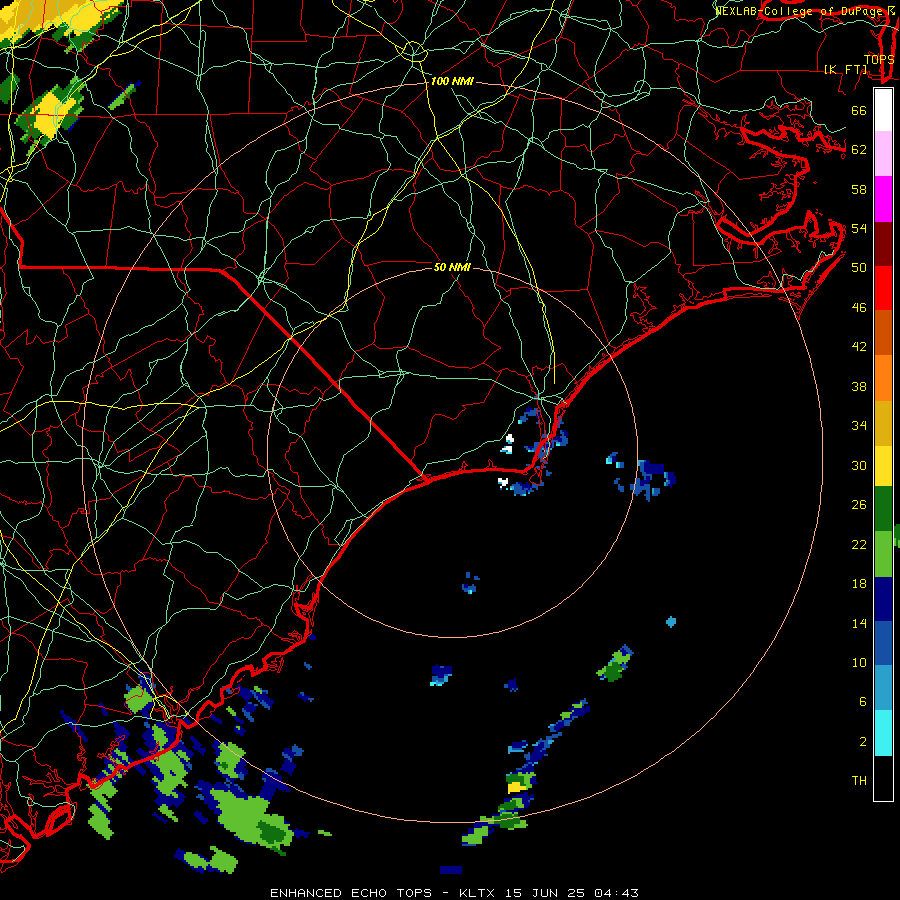Click the legend value "38"
This screenshot has height=900, width=900.
point(859,387)
